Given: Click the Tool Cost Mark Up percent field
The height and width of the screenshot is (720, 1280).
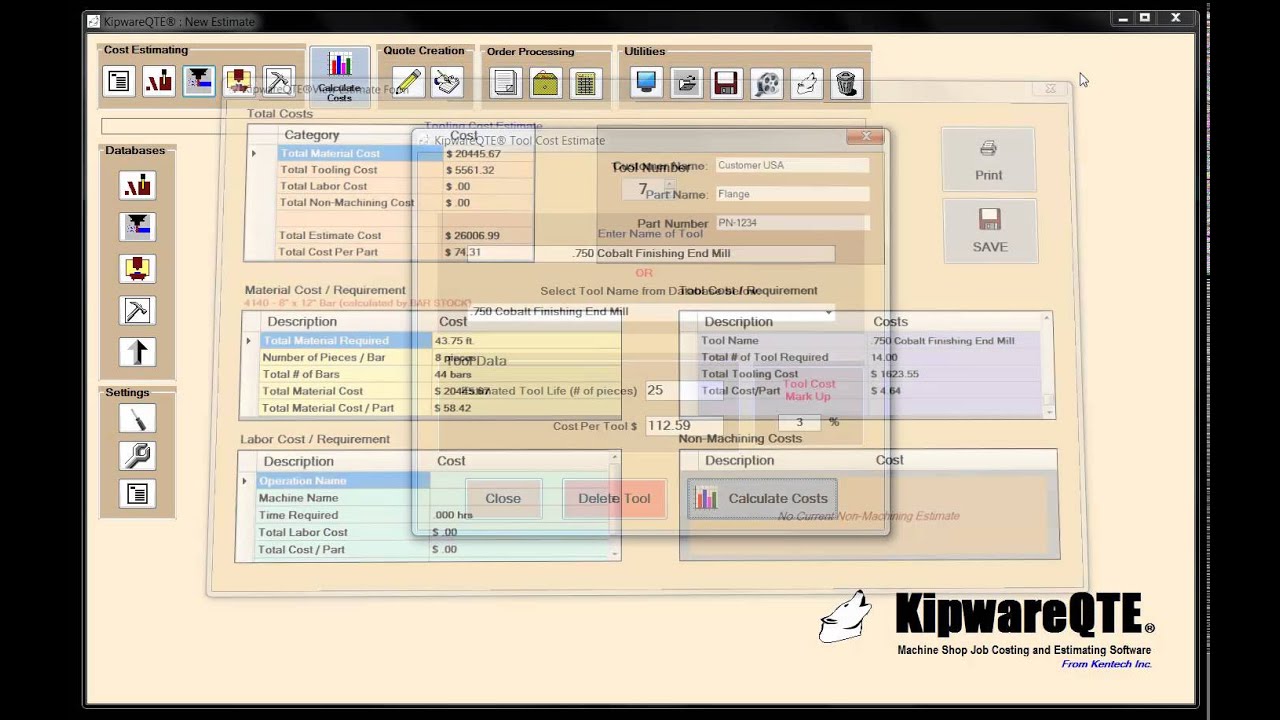Looking at the screenshot, I should (799, 423).
